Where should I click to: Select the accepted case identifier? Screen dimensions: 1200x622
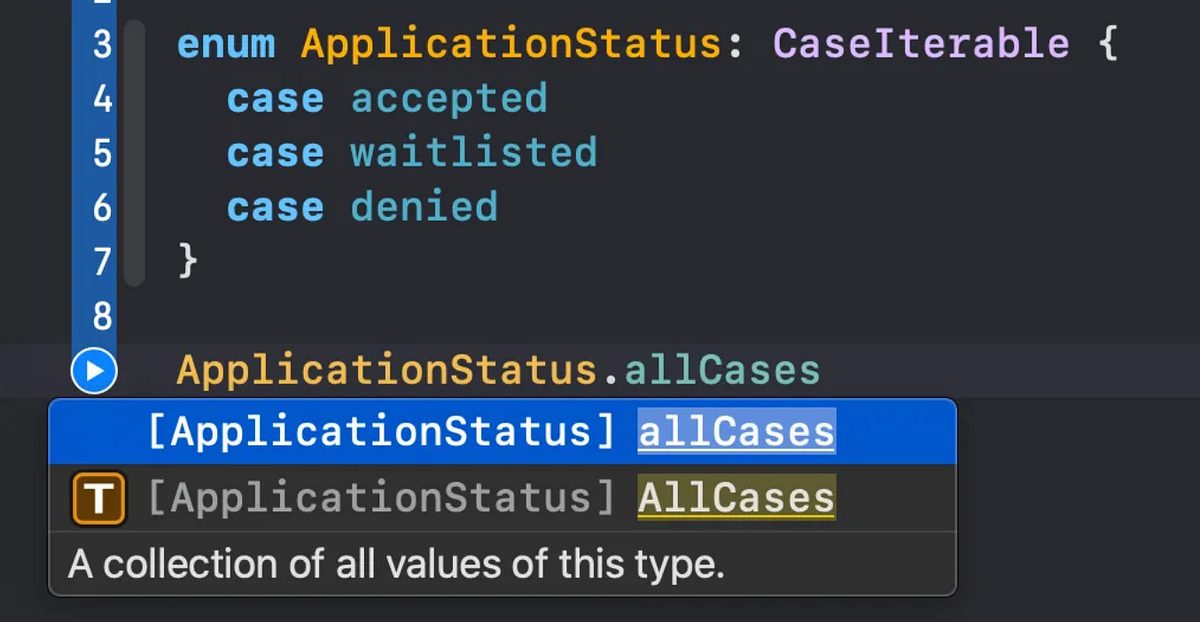coord(448,98)
